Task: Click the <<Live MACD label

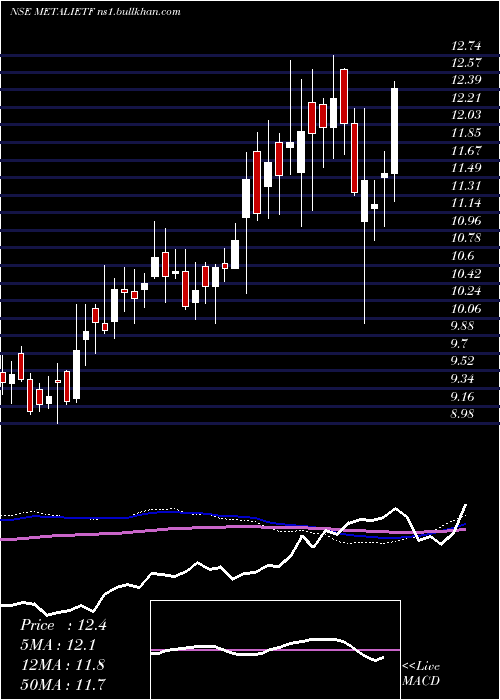Action: pyautogui.click(x=421, y=674)
